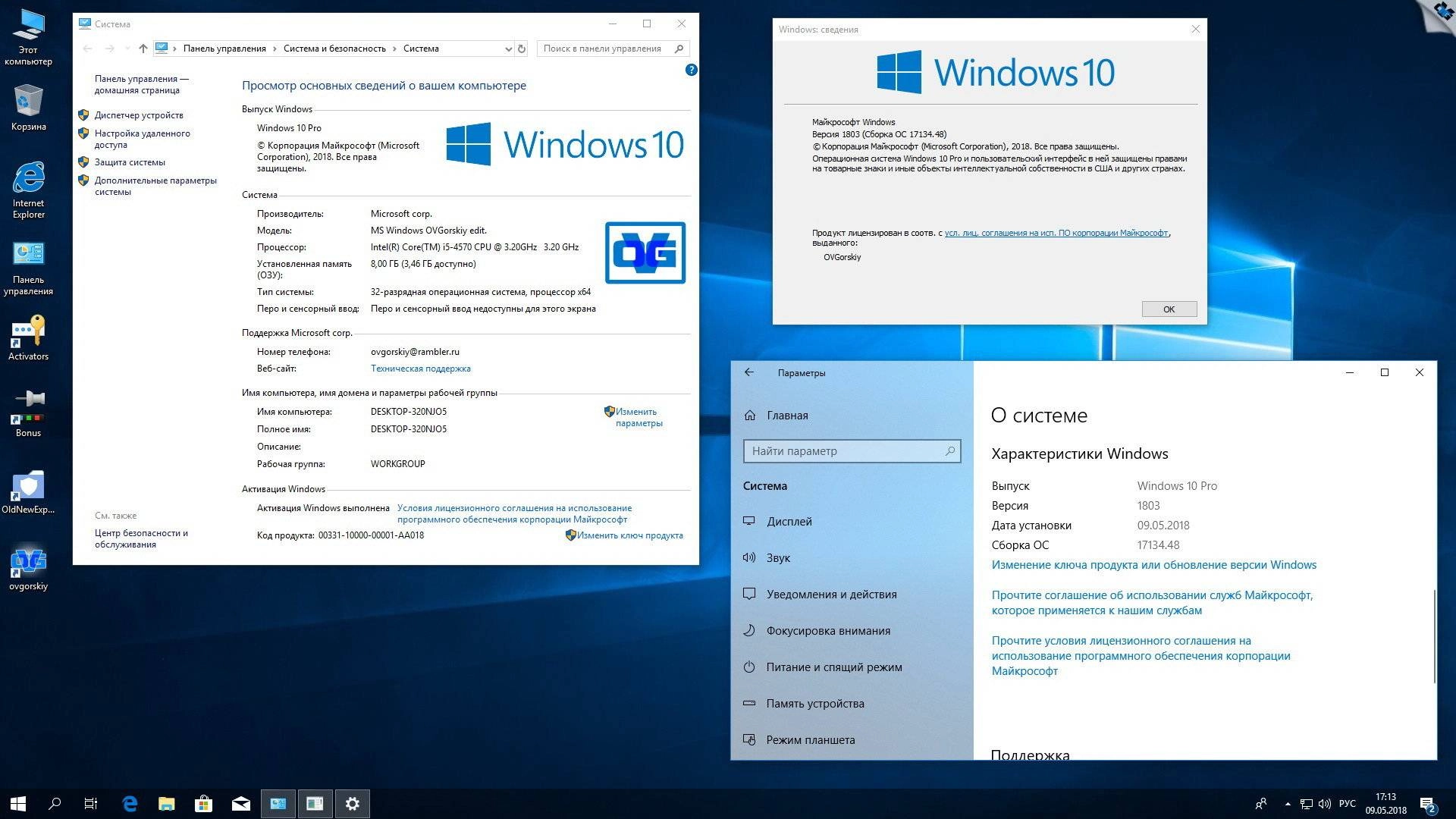
Task: Click the Параметры window vertical scrollbar
Action: [x=1434, y=635]
